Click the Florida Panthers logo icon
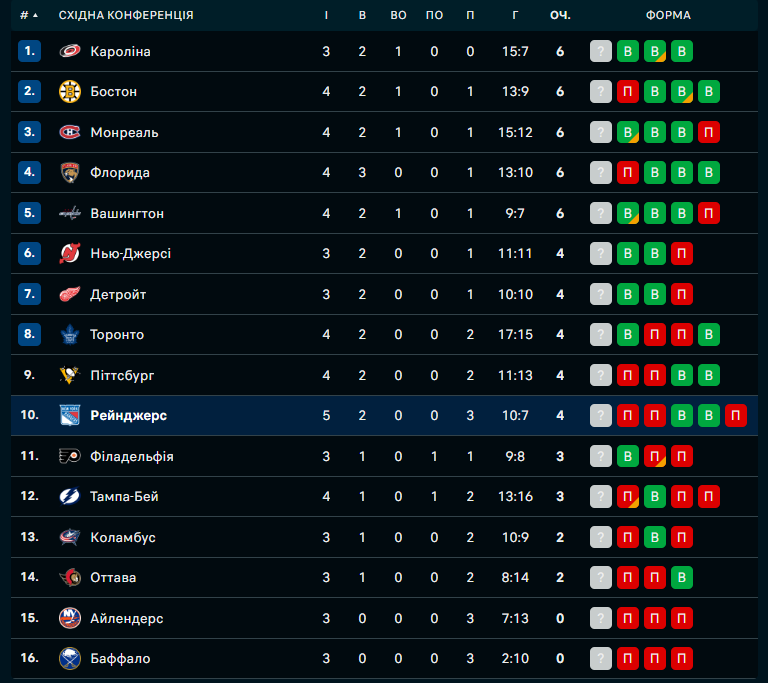 click(69, 173)
